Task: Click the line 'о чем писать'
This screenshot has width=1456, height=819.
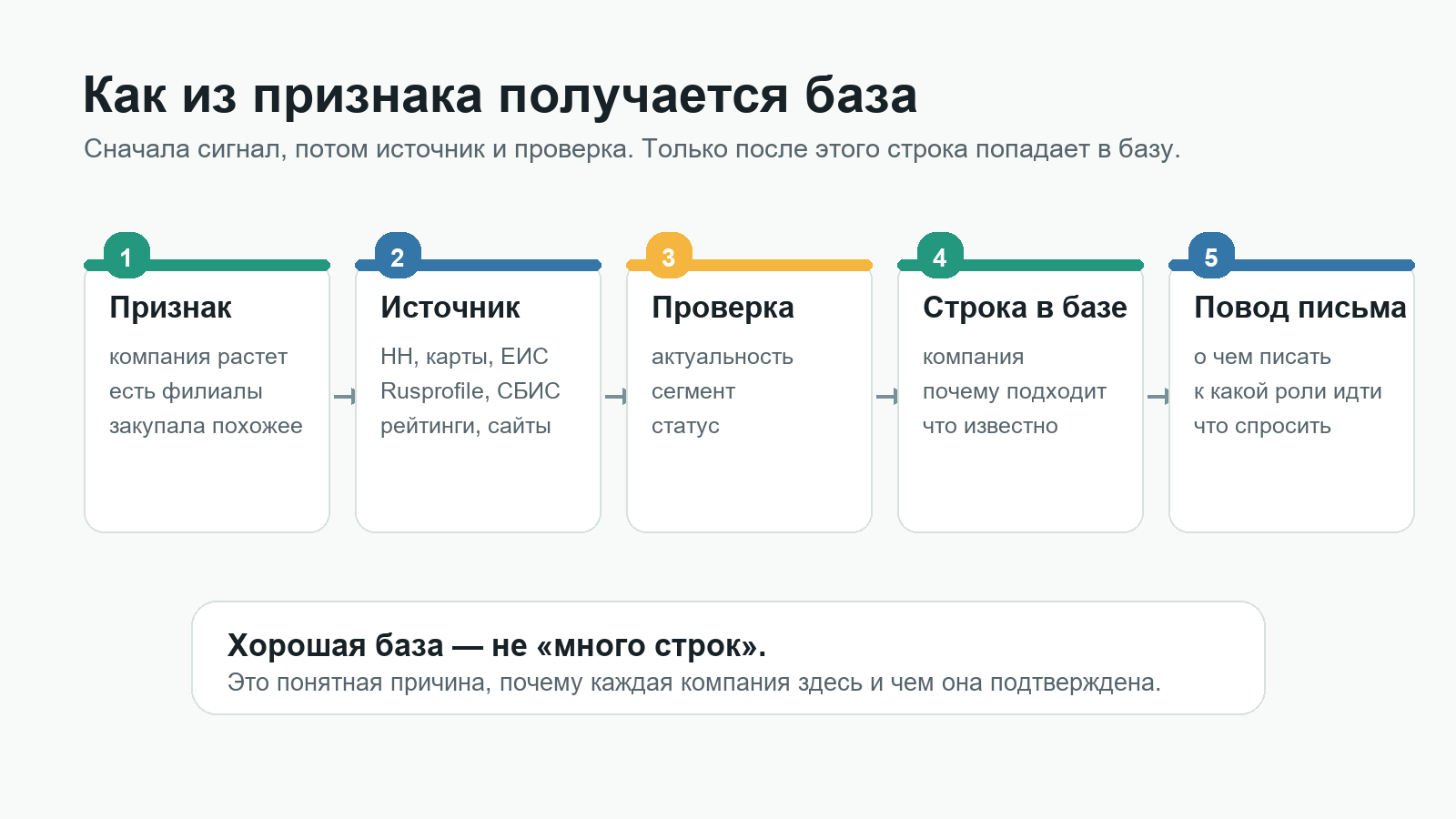Action: tap(1262, 357)
